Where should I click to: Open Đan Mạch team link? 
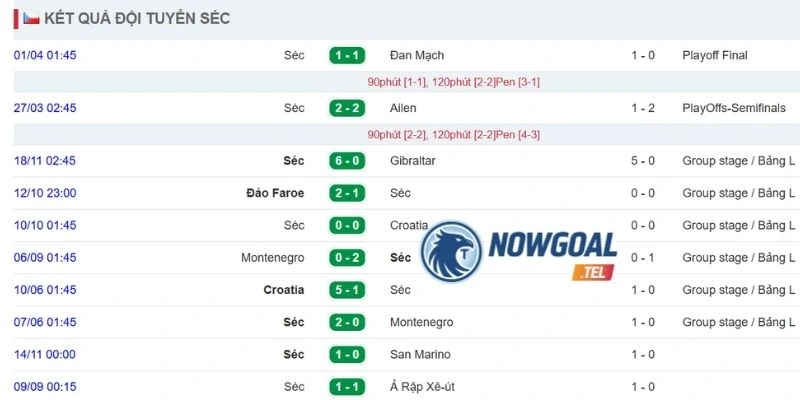[x=417, y=55]
